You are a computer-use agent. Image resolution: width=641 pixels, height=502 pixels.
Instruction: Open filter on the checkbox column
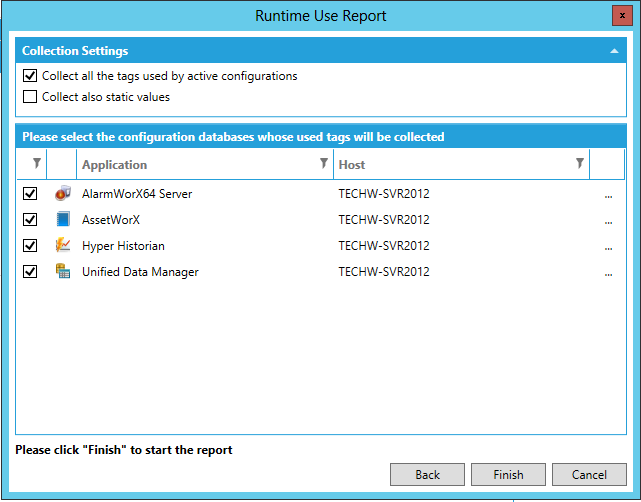(x=37, y=164)
